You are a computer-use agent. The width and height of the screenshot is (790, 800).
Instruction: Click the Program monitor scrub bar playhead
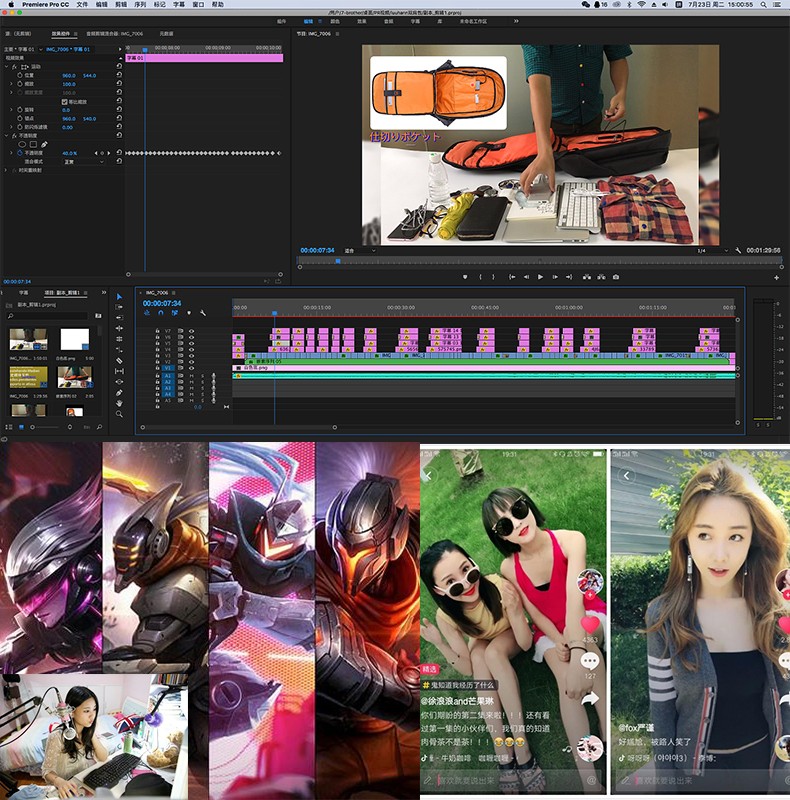click(x=338, y=261)
